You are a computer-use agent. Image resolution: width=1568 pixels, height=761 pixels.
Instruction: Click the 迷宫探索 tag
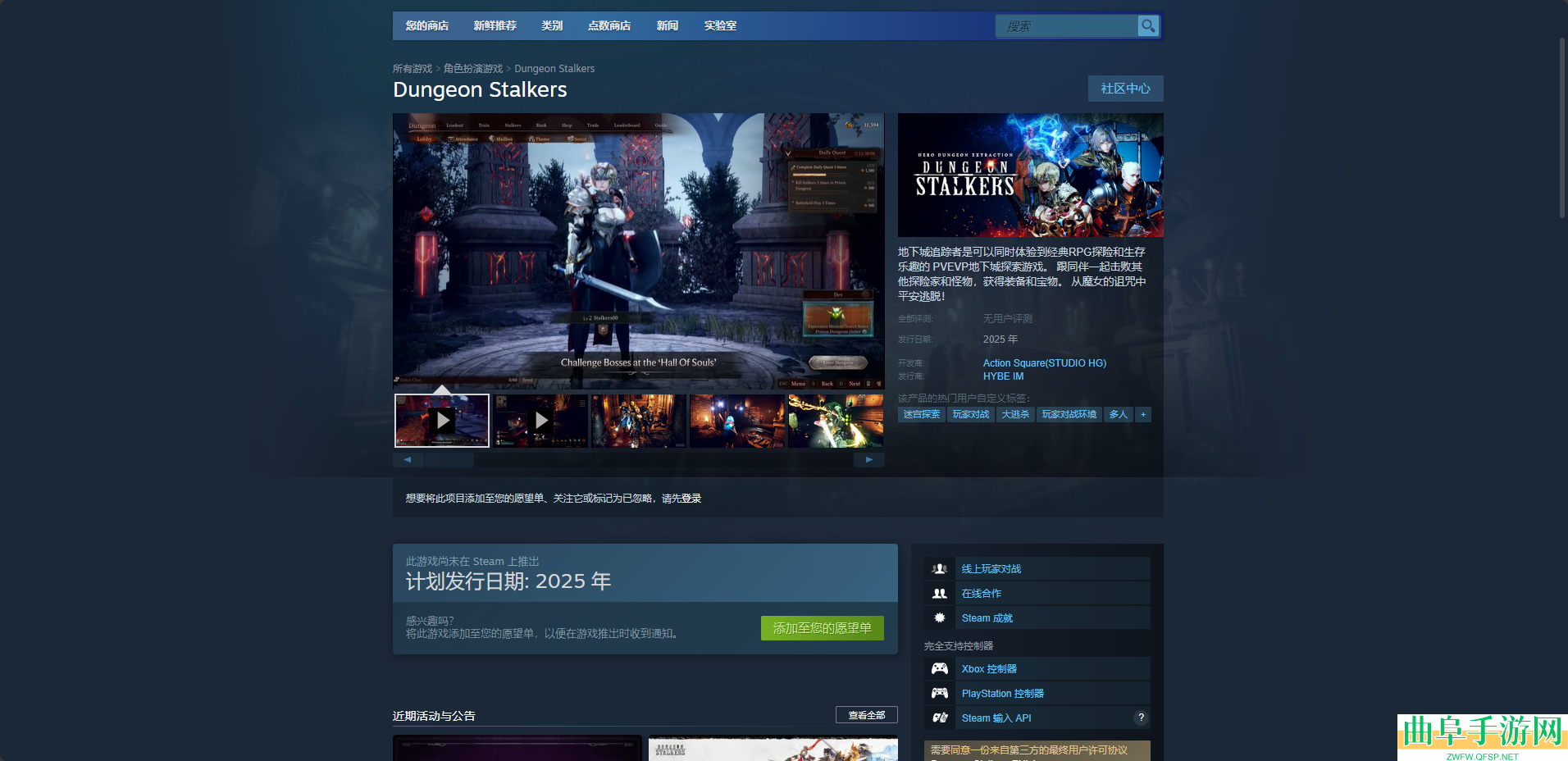tap(922, 415)
